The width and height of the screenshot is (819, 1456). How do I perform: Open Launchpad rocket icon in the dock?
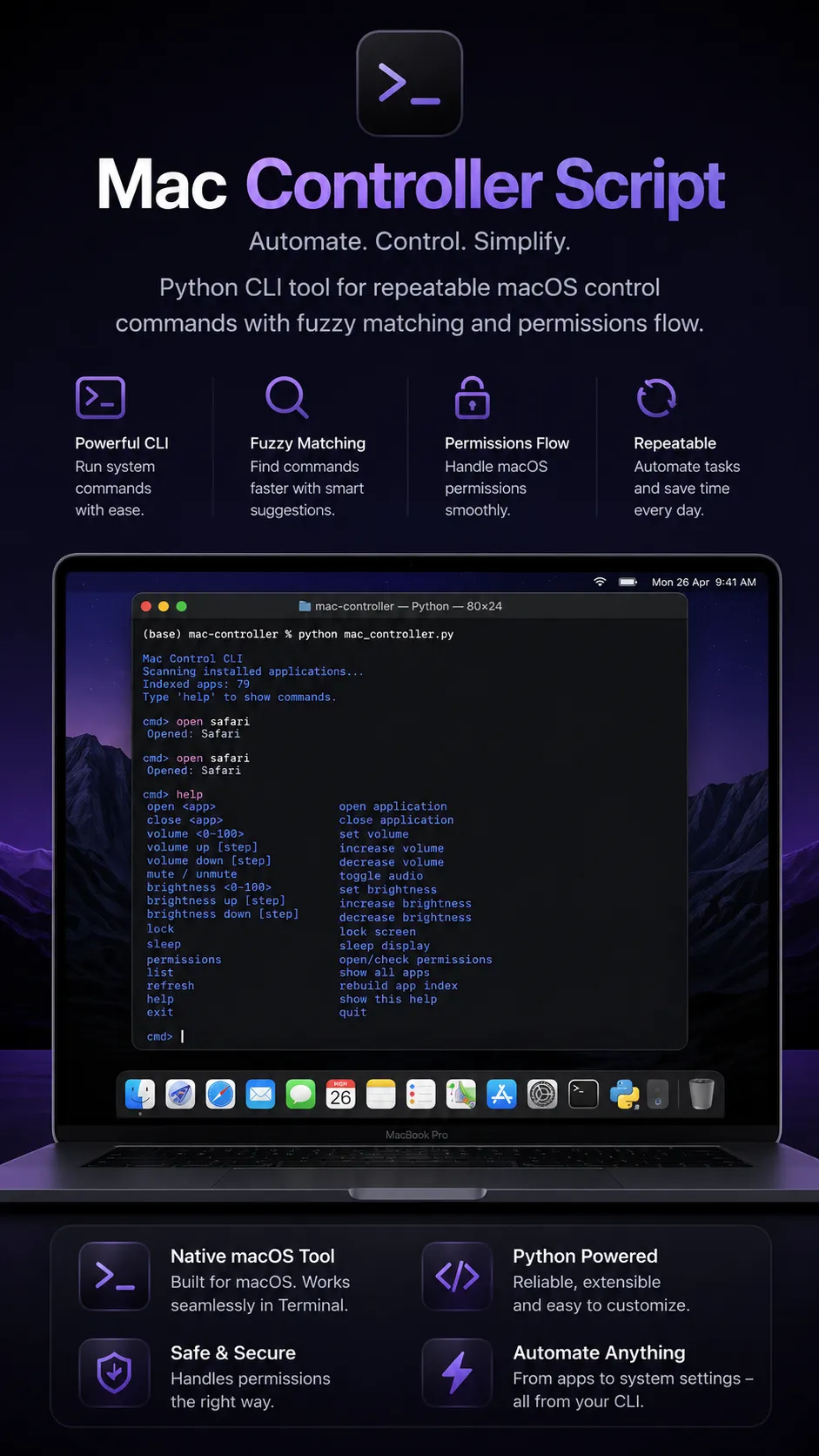pos(180,1095)
